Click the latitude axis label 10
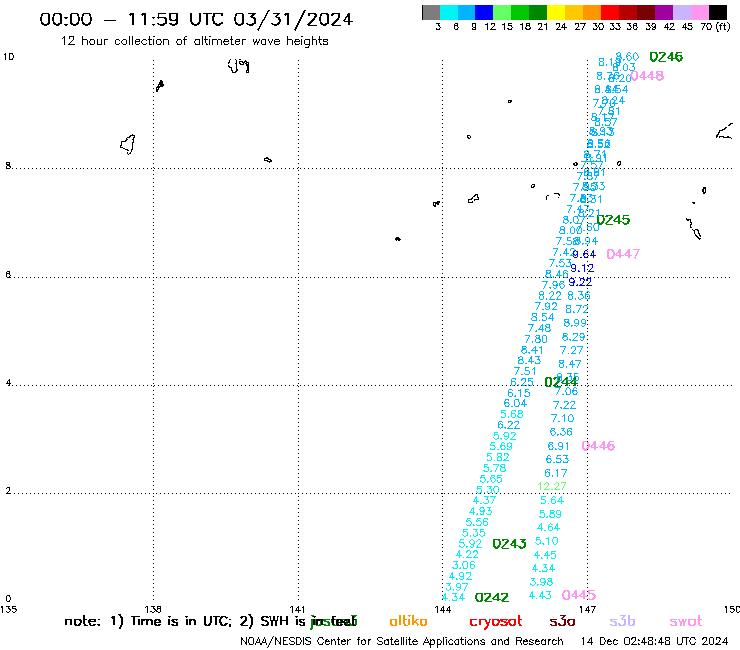The image size is (740, 650). 8,57
